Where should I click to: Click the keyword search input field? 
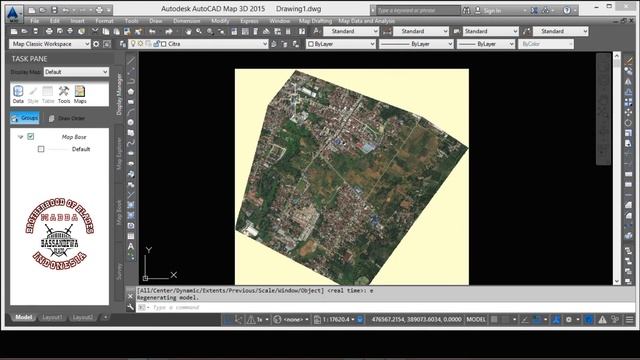coord(418,10)
